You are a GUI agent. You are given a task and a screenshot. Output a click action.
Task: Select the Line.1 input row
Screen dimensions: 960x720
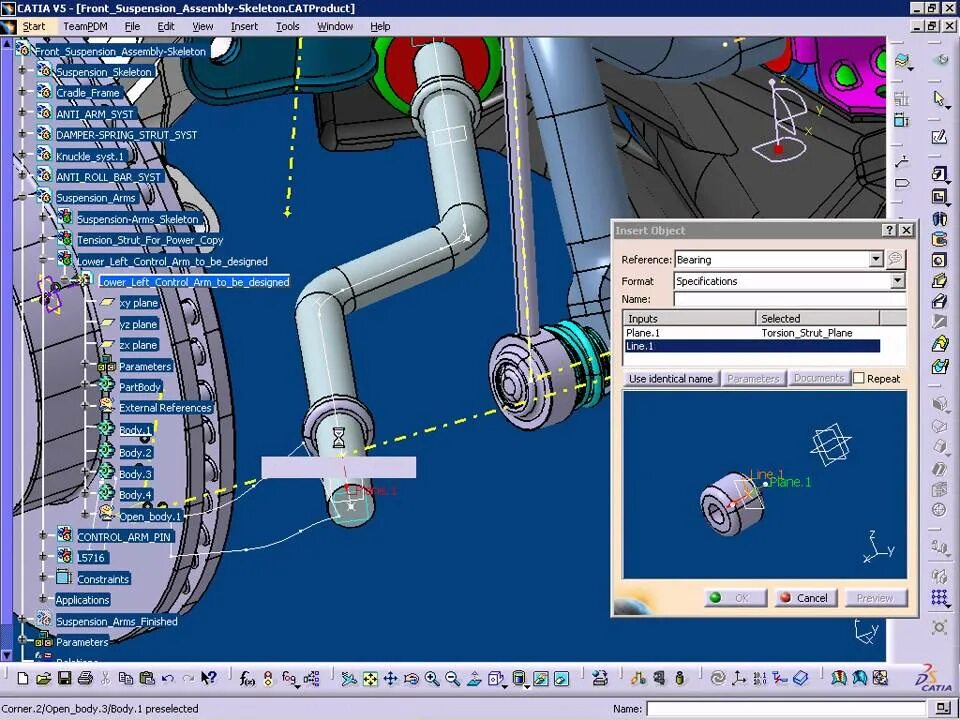pyautogui.click(x=752, y=346)
